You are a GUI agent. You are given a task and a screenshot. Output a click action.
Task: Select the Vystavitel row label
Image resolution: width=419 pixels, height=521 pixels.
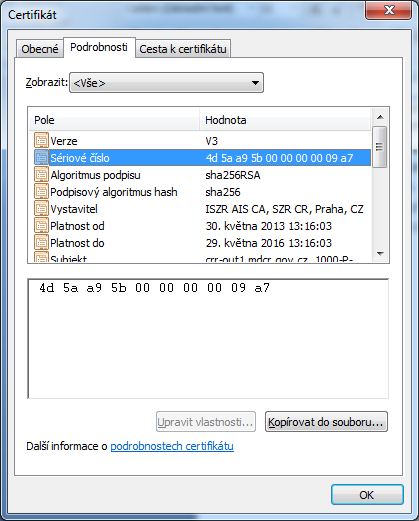(74, 209)
